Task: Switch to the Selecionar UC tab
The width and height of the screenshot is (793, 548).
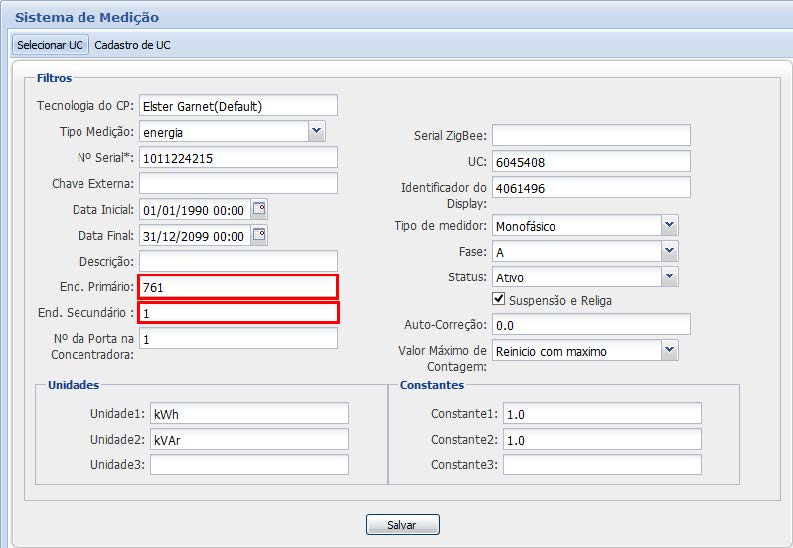Action: [50, 45]
